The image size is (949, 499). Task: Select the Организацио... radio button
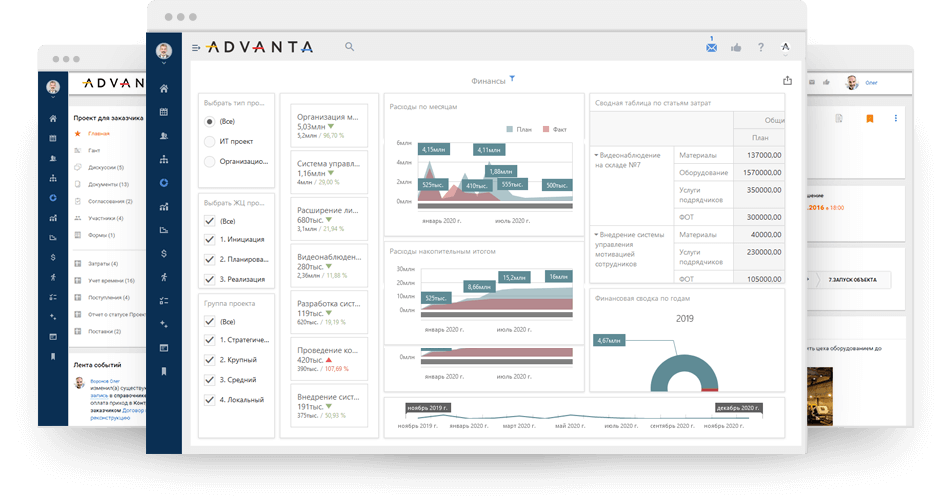[x=209, y=162]
